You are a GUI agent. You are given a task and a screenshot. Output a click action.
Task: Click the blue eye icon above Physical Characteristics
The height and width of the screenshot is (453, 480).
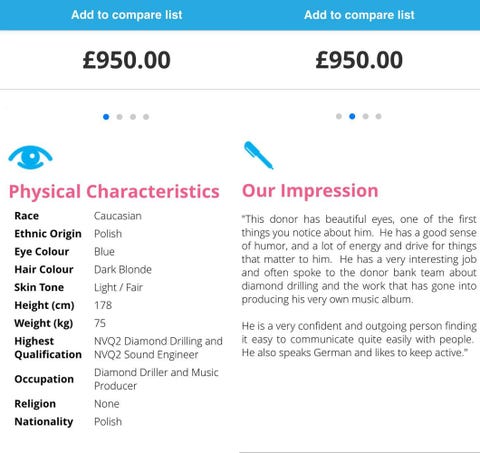(x=30, y=157)
